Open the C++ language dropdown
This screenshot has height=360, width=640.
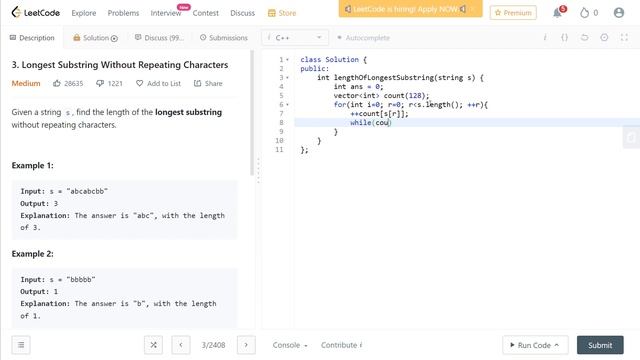click(295, 38)
